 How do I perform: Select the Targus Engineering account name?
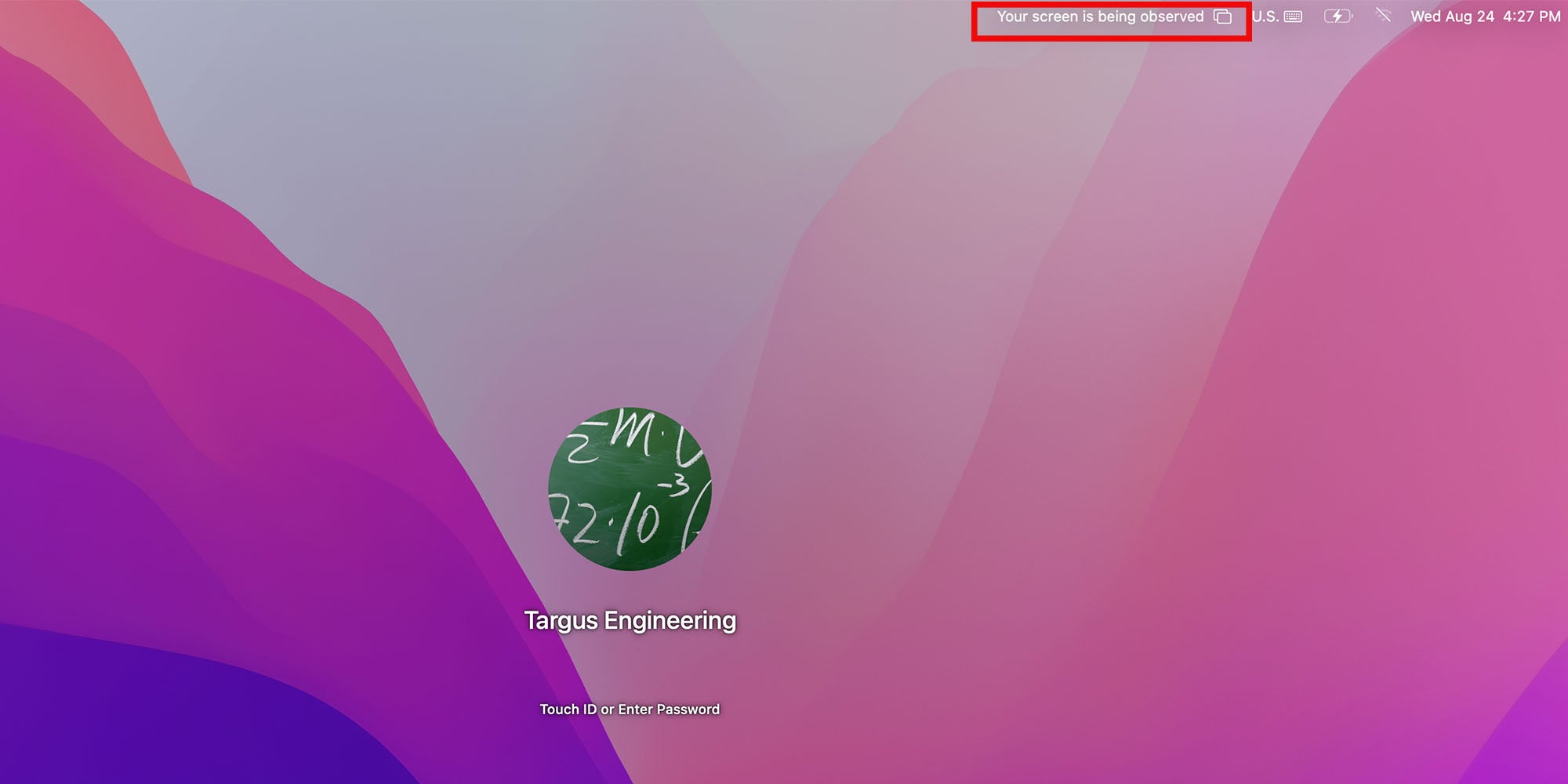(630, 620)
